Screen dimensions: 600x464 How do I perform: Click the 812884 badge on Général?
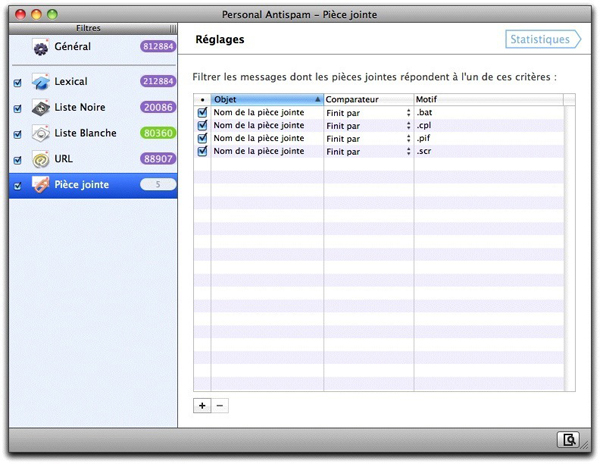pyautogui.click(x=158, y=47)
